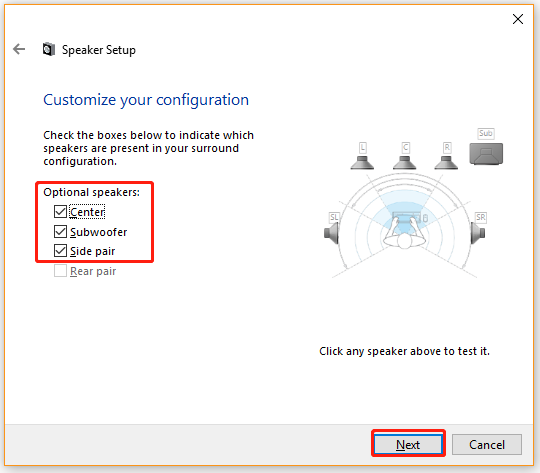
Task: Test the right front speaker icon
Action: tap(446, 162)
